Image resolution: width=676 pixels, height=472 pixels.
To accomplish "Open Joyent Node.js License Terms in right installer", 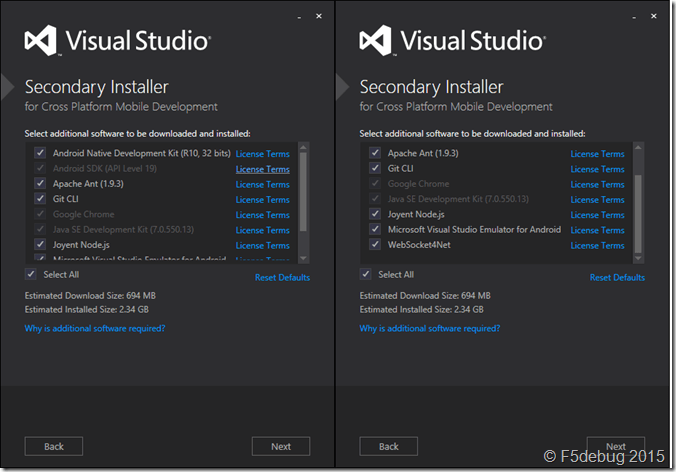I will (598, 215).
